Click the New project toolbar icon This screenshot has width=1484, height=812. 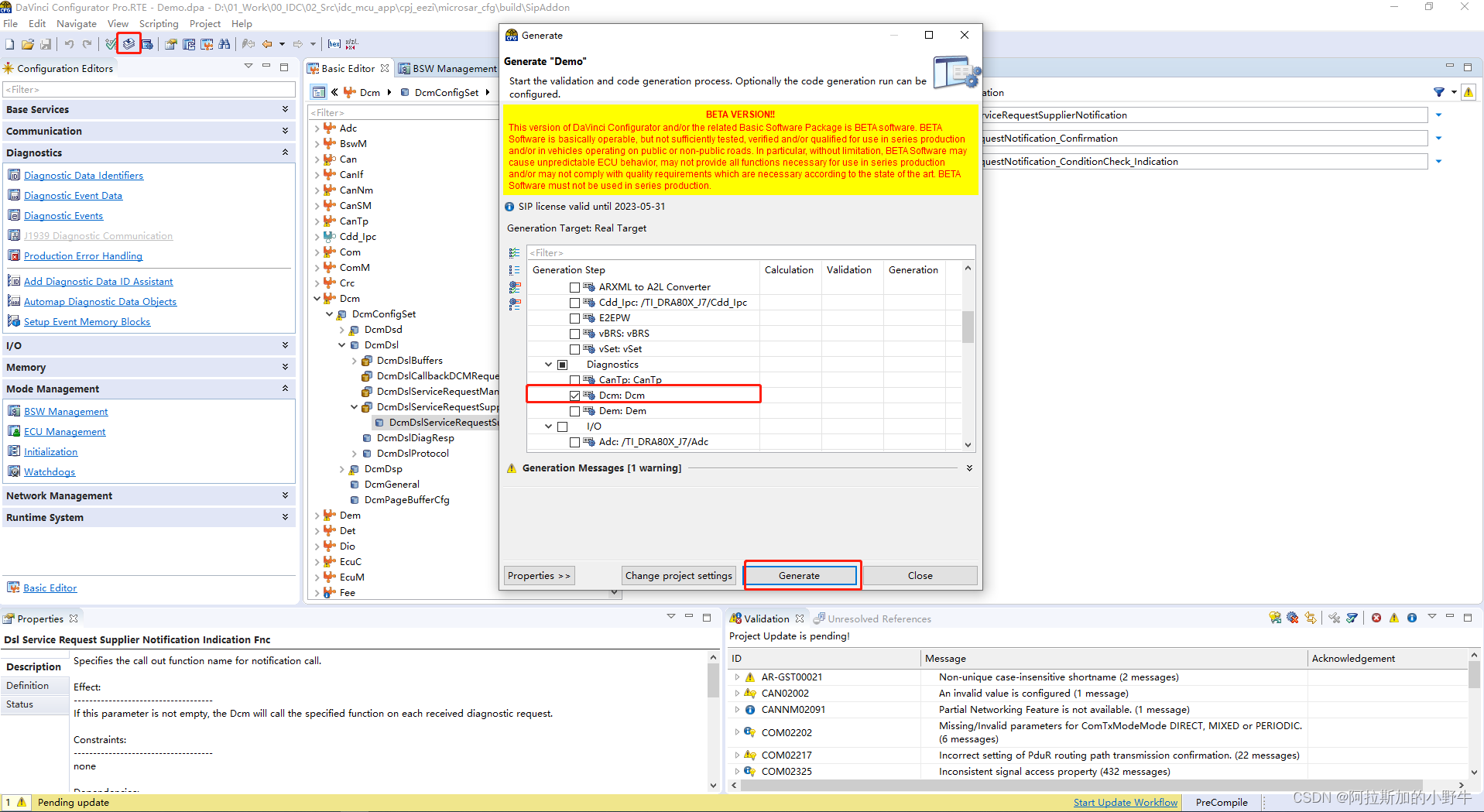(x=9, y=44)
